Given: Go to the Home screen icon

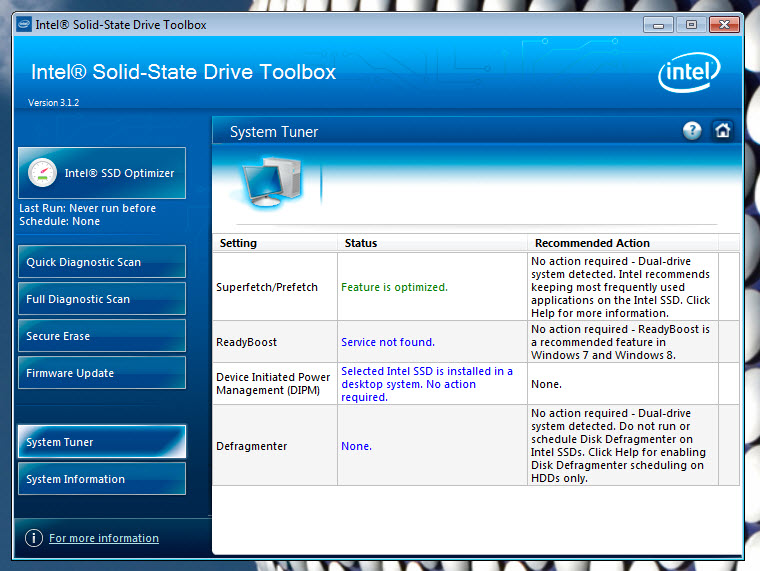Looking at the screenshot, I should pos(722,130).
